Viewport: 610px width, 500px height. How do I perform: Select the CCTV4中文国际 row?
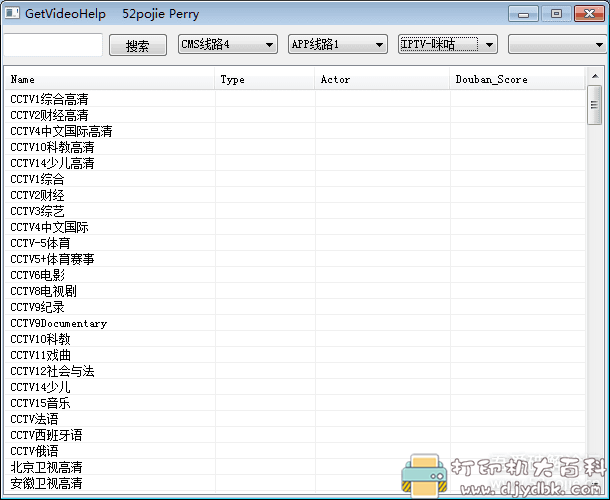click(295, 227)
